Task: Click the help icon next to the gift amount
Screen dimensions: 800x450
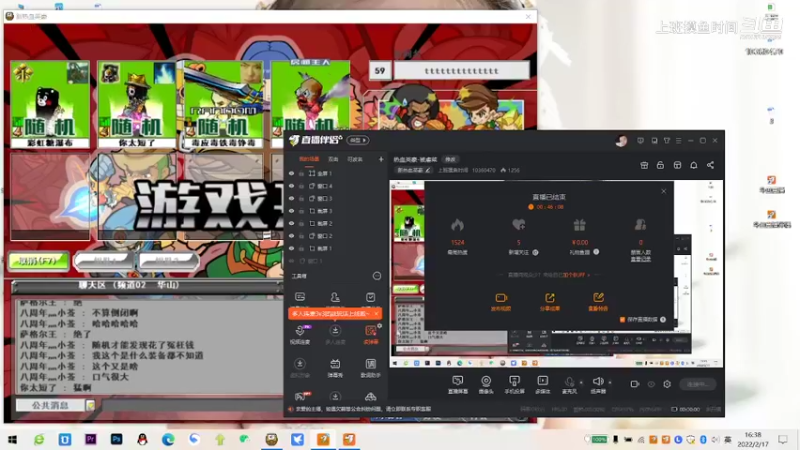Action: [596, 252]
